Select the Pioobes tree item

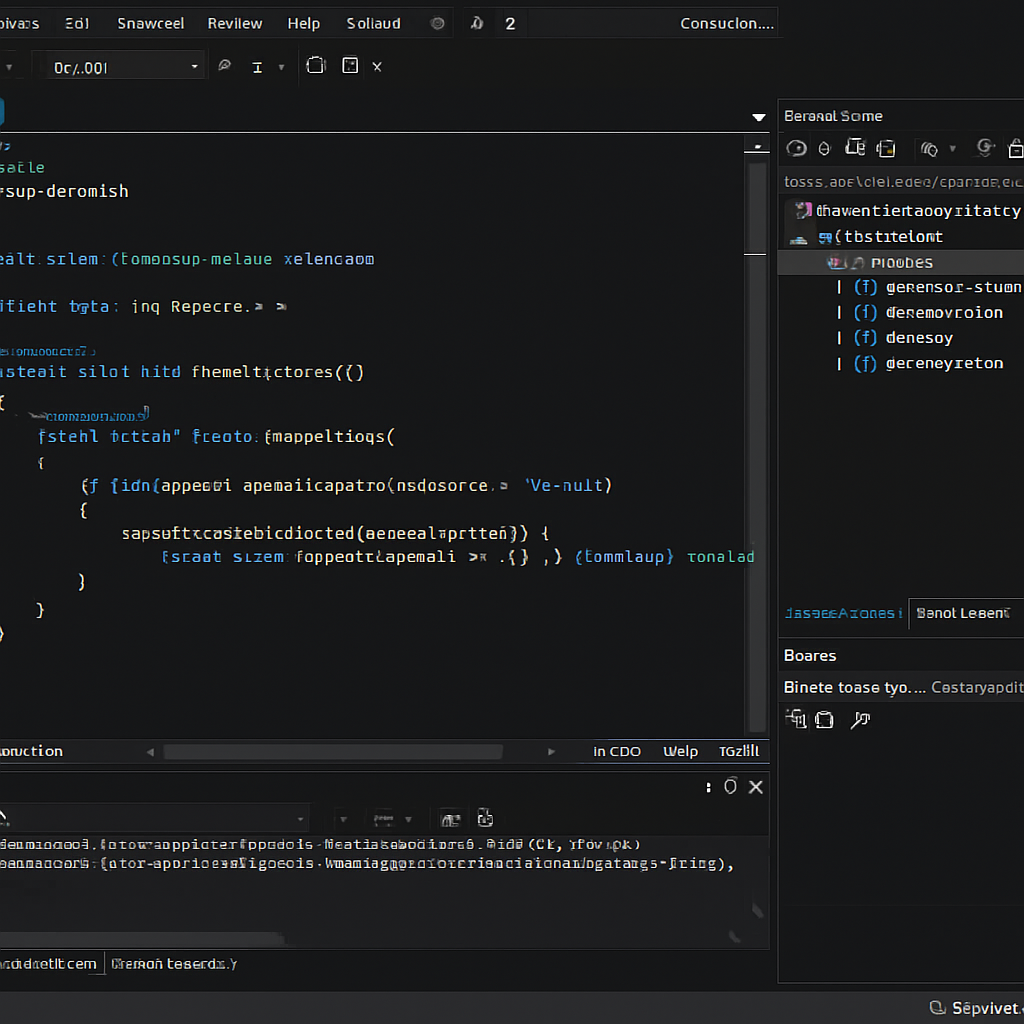(902, 263)
